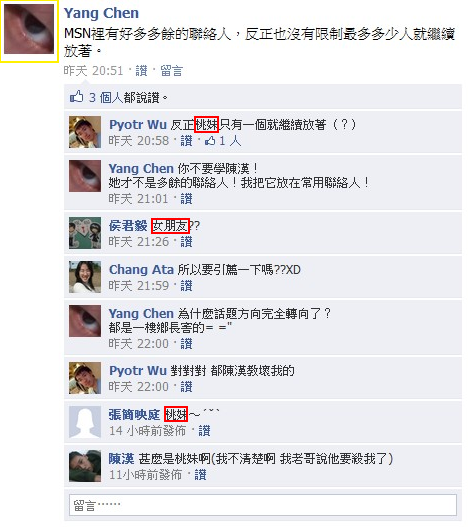
Task: Click 留言 link under the main post
Action: (x=171, y=71)
